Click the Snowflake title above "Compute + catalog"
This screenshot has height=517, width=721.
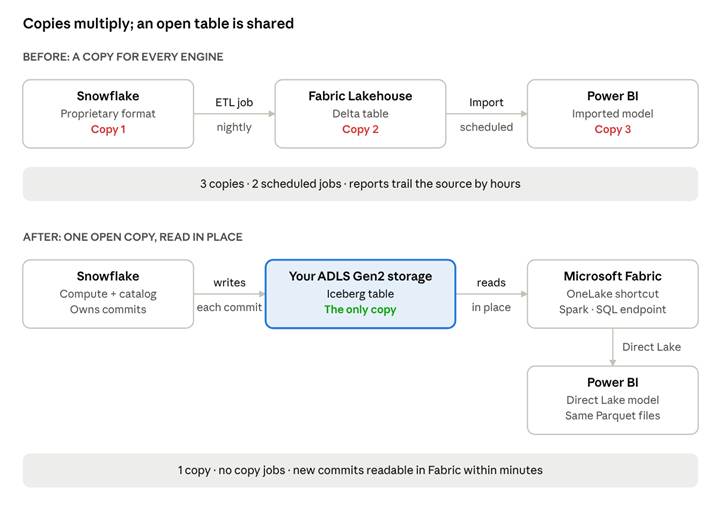[x=108, y=276]
